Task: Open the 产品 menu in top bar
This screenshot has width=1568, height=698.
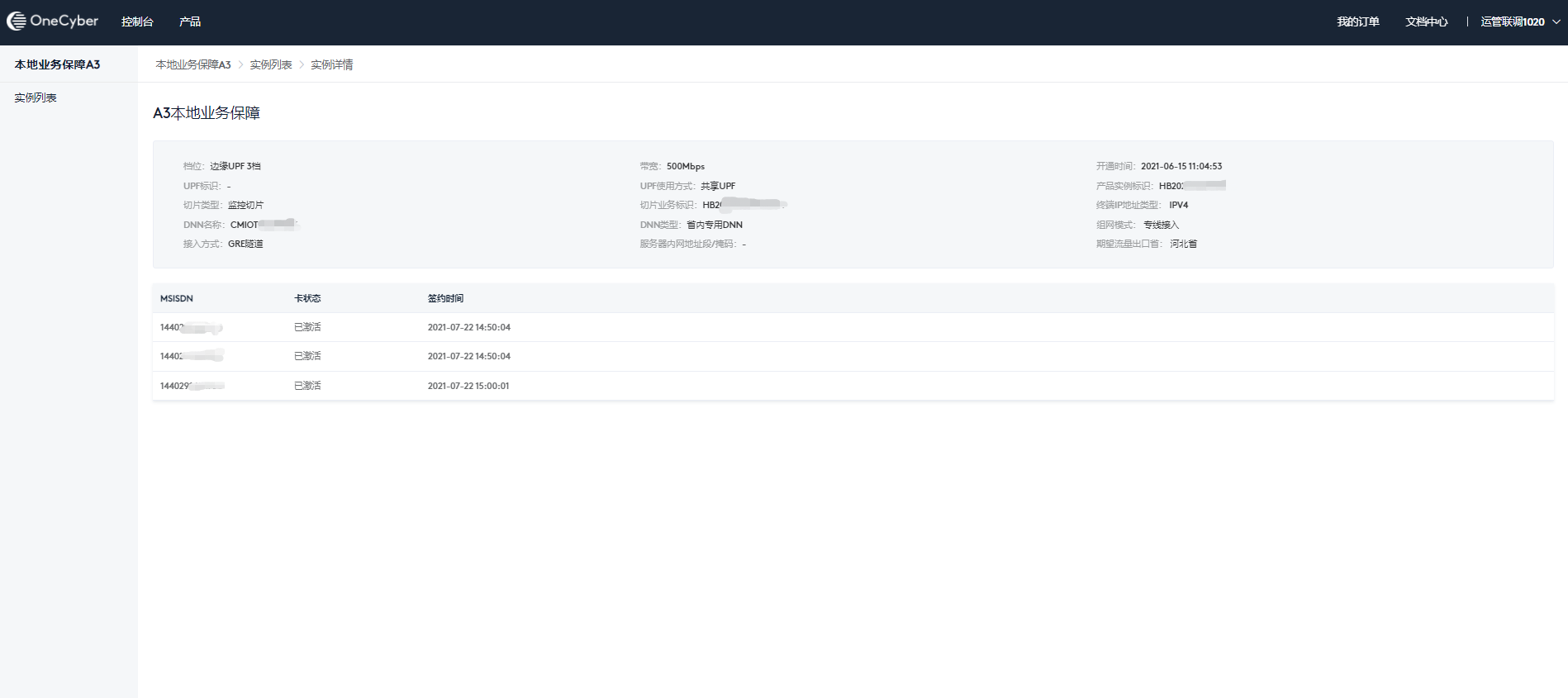Action: click(190, 21)
